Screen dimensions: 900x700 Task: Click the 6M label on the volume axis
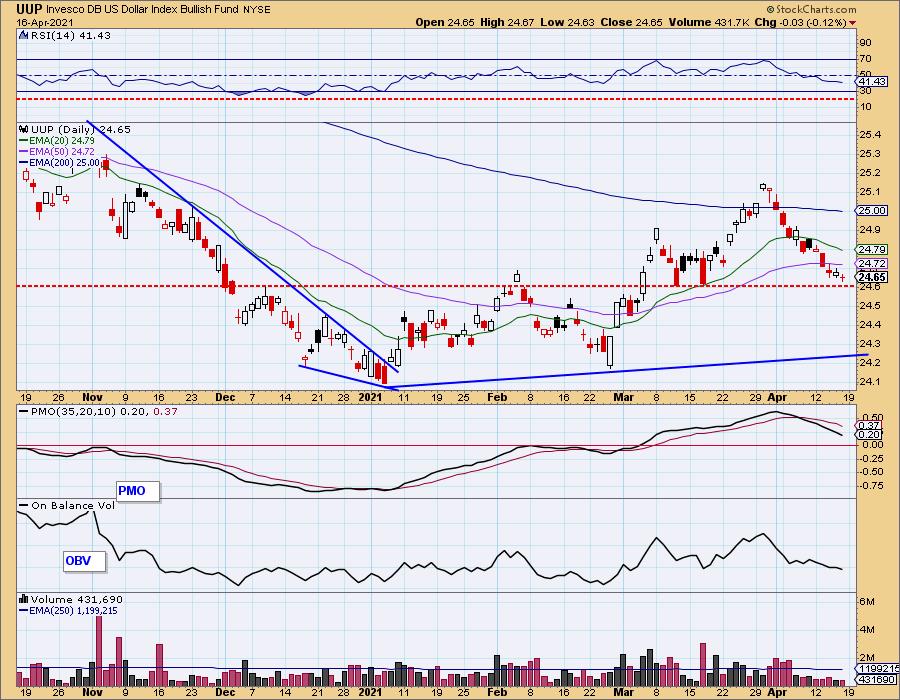pos(867,601)
